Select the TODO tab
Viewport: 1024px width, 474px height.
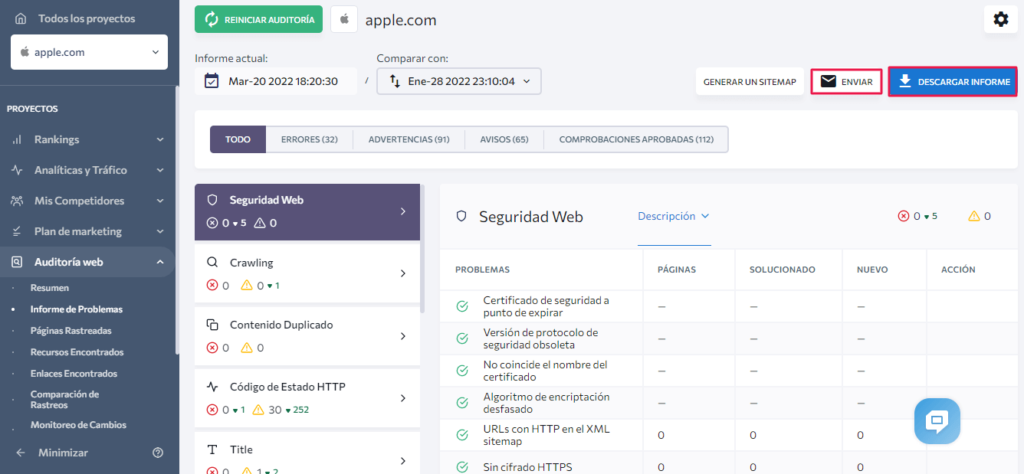238,140
